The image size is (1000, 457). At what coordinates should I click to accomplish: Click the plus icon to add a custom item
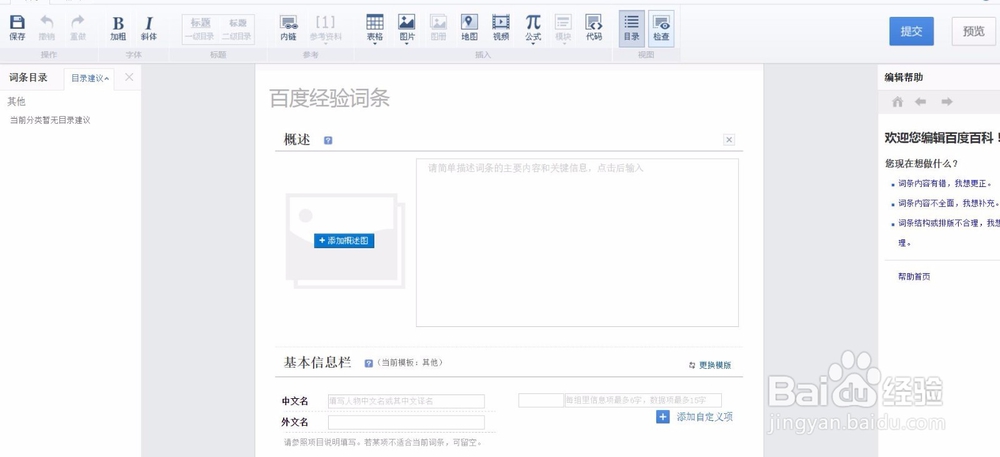tap(663, 417)
